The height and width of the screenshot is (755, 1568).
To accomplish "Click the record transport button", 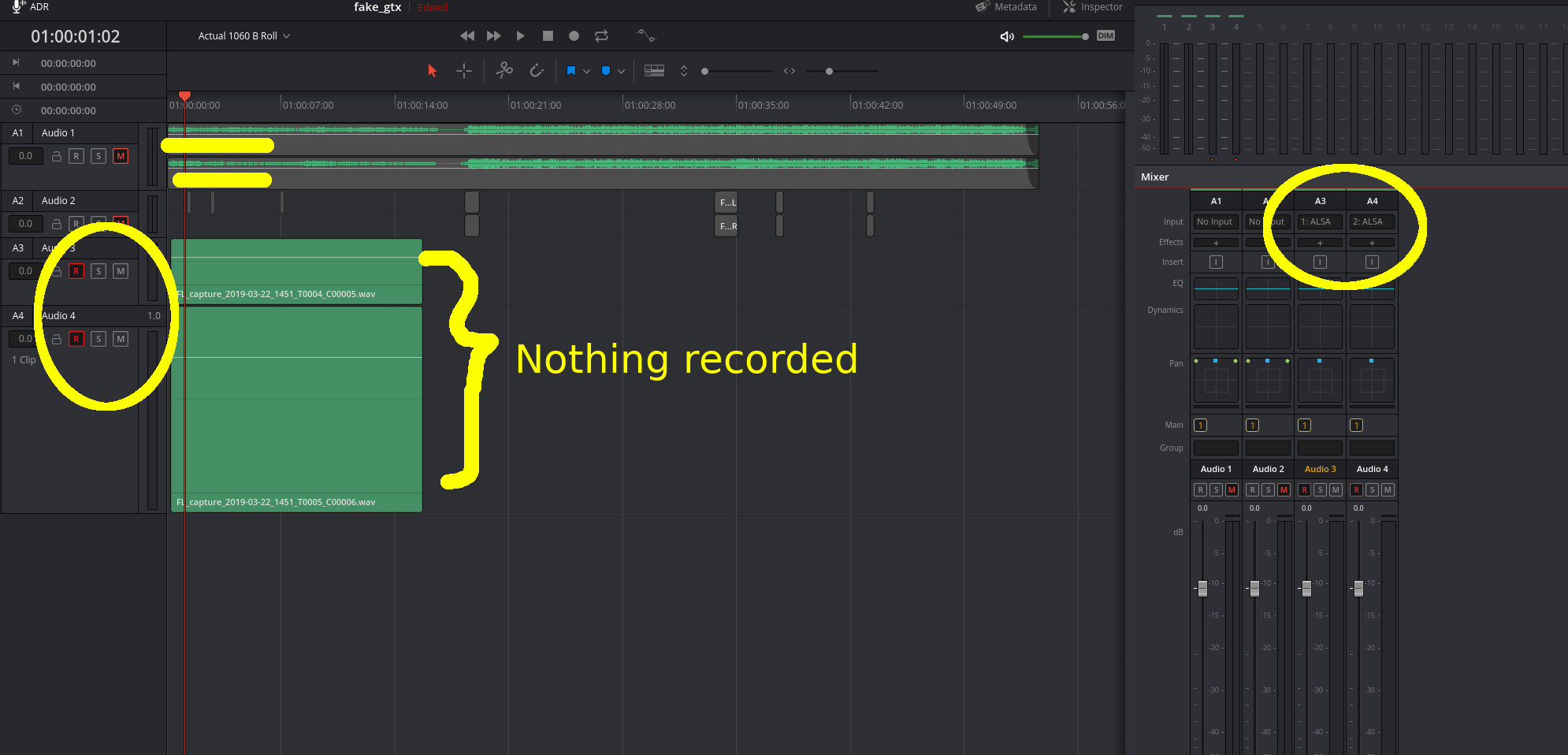I will pyautogui.click(x=574, y=36).
